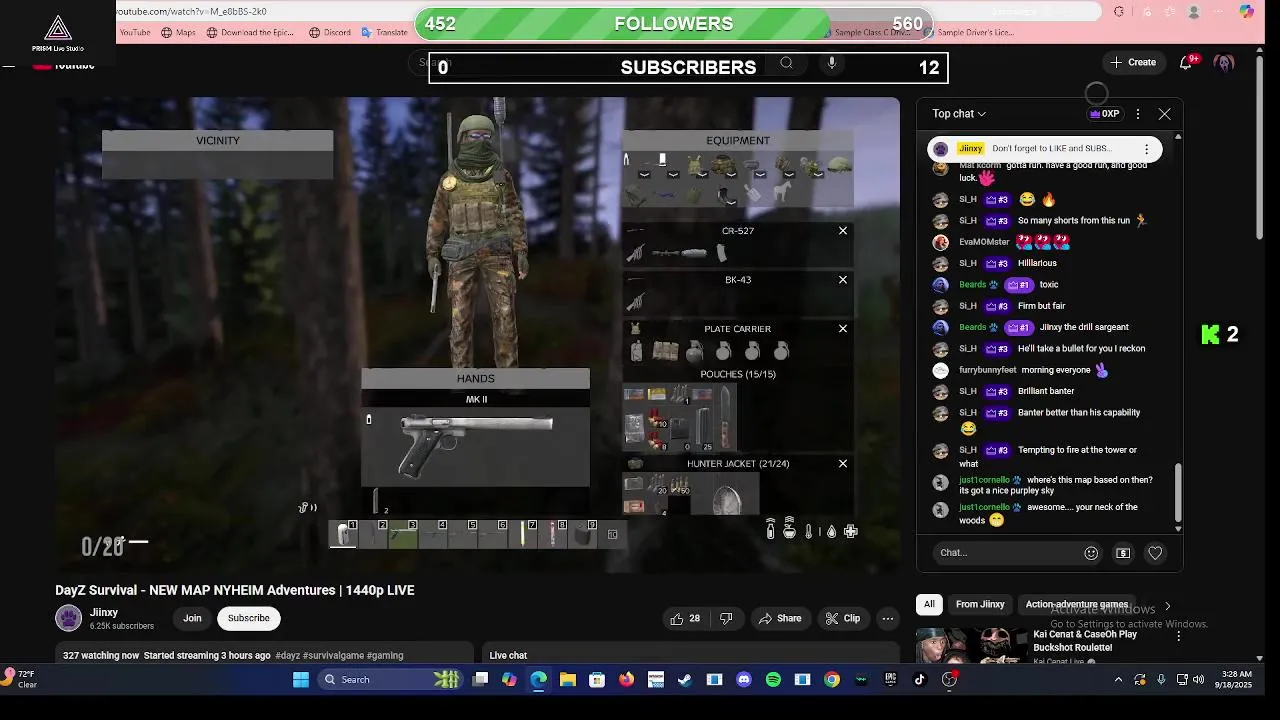Subscribe to Jiinxy channel
Image resolution: width=1280 pixels, height=720 pixels.
248,618
